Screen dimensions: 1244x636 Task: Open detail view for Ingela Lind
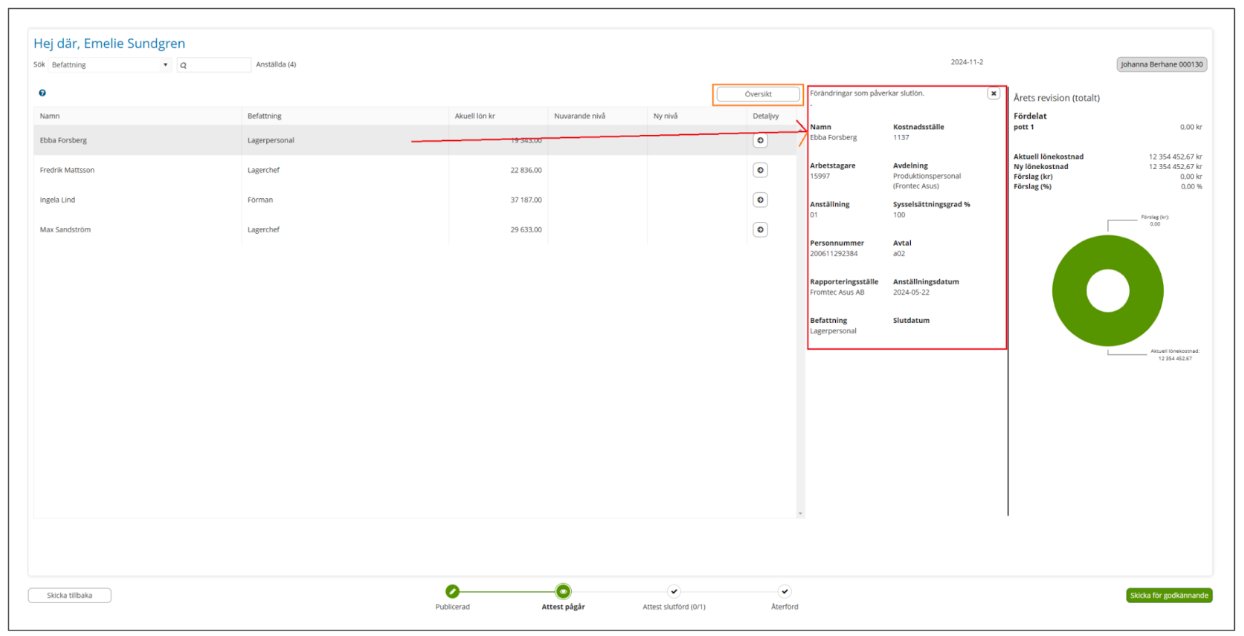pos(760,201)
